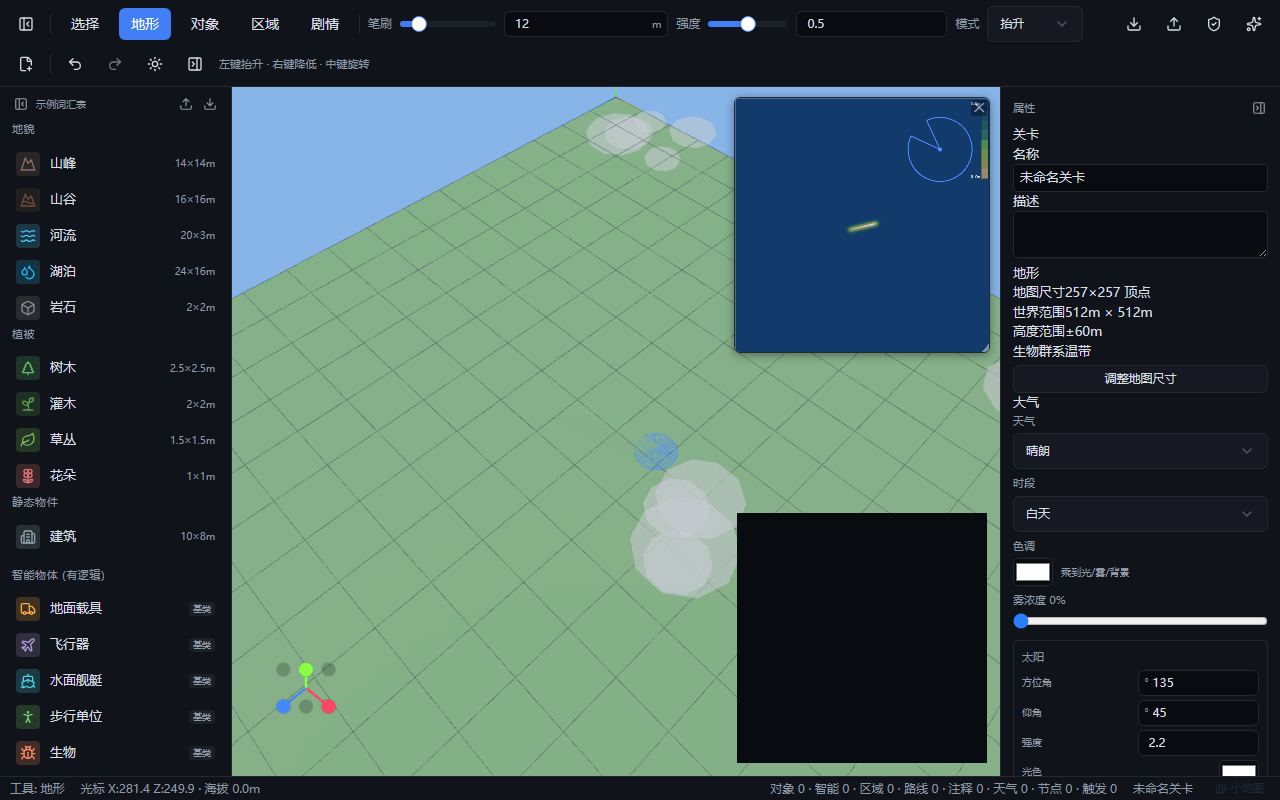Image resolution: width=1280 pixels, height=800 pixels.
Task: Click the blue axis ball of the gizmo
Action: click(283, 706)
